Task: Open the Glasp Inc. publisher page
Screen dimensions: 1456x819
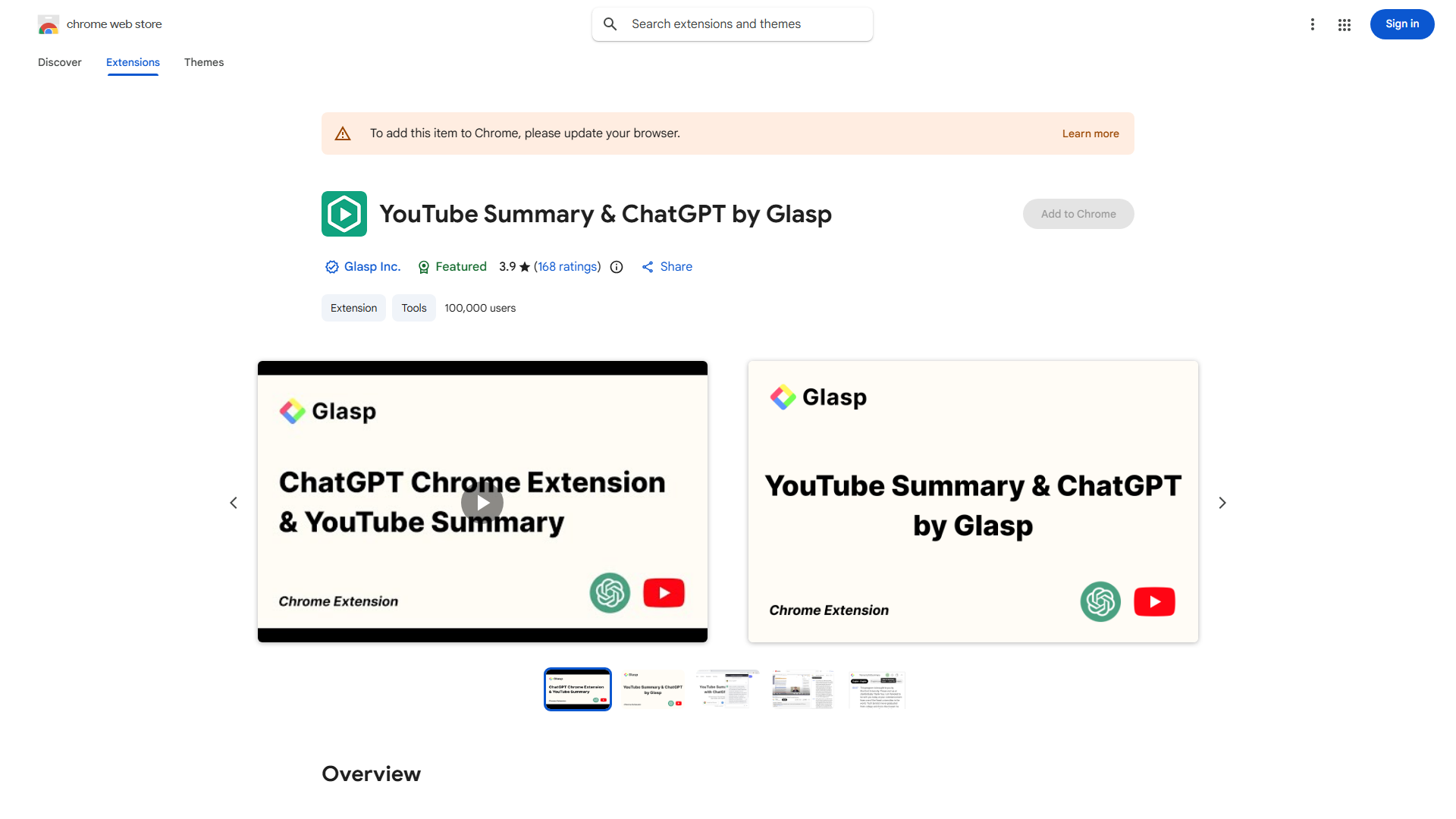Action: tap(372, 267)
